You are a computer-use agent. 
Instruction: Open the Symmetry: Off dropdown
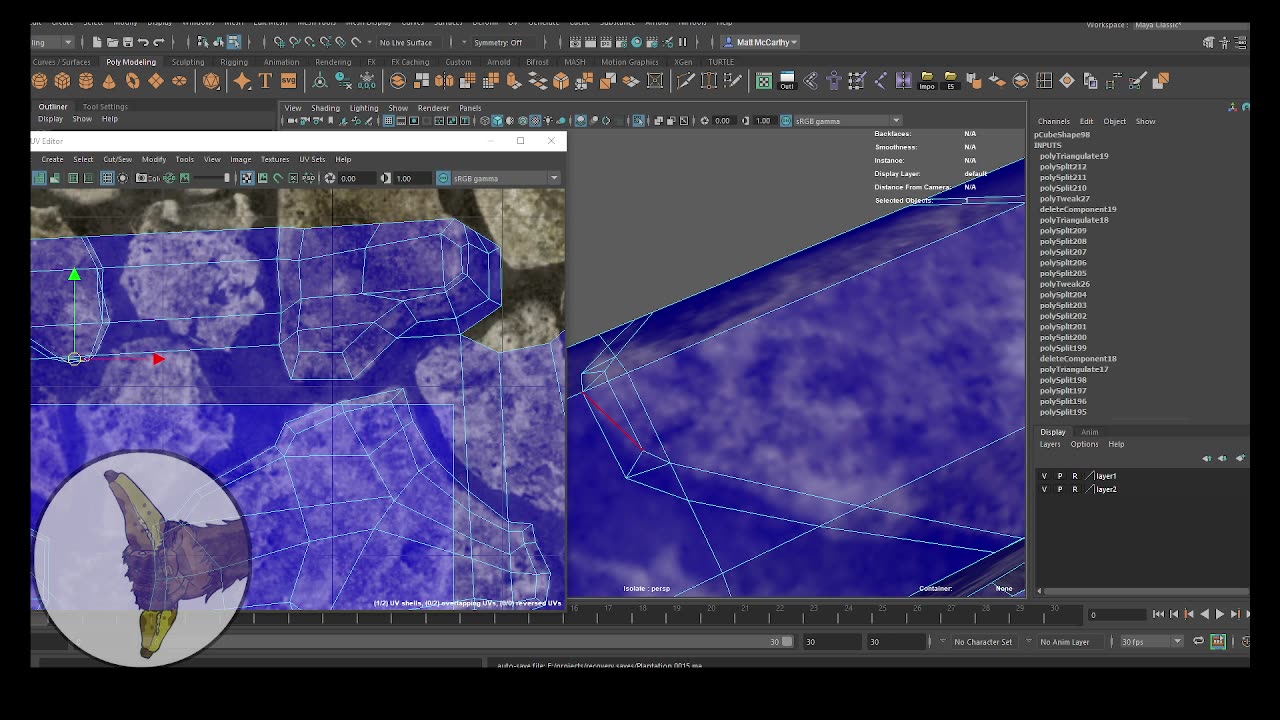(499, 42)
